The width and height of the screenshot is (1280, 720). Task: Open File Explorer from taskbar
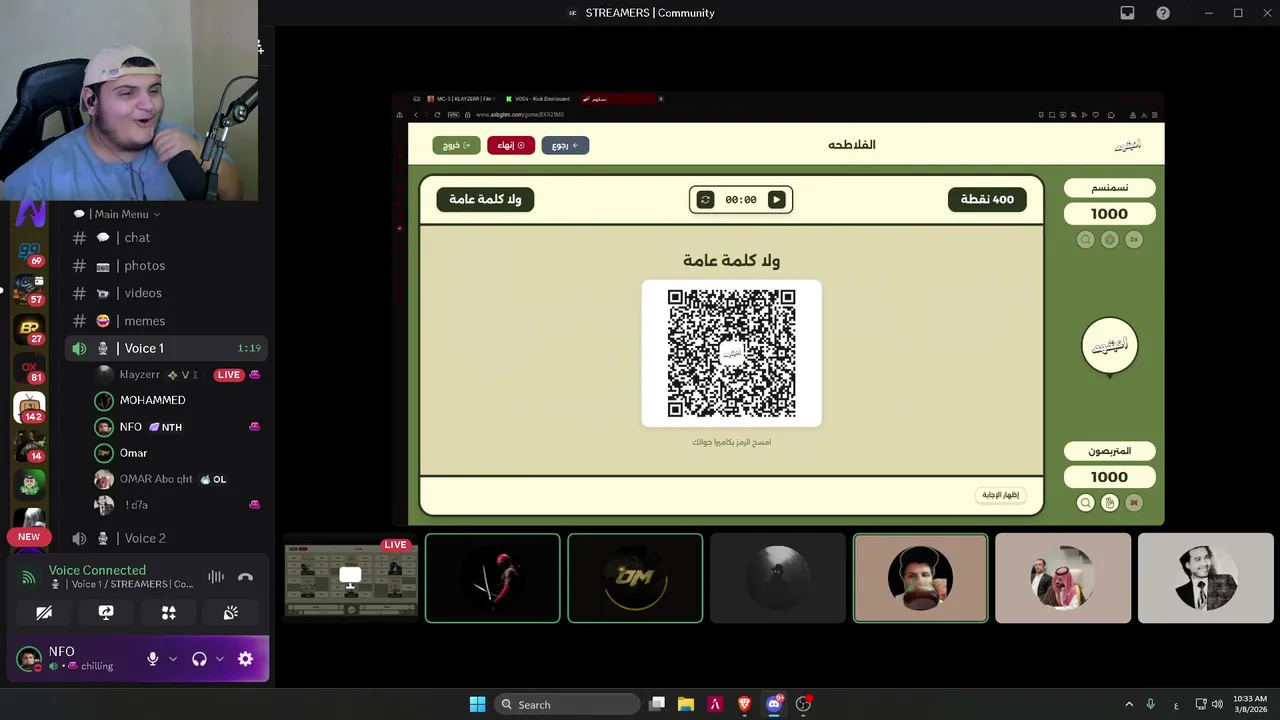pyautogui.click(x=686, y=704)
